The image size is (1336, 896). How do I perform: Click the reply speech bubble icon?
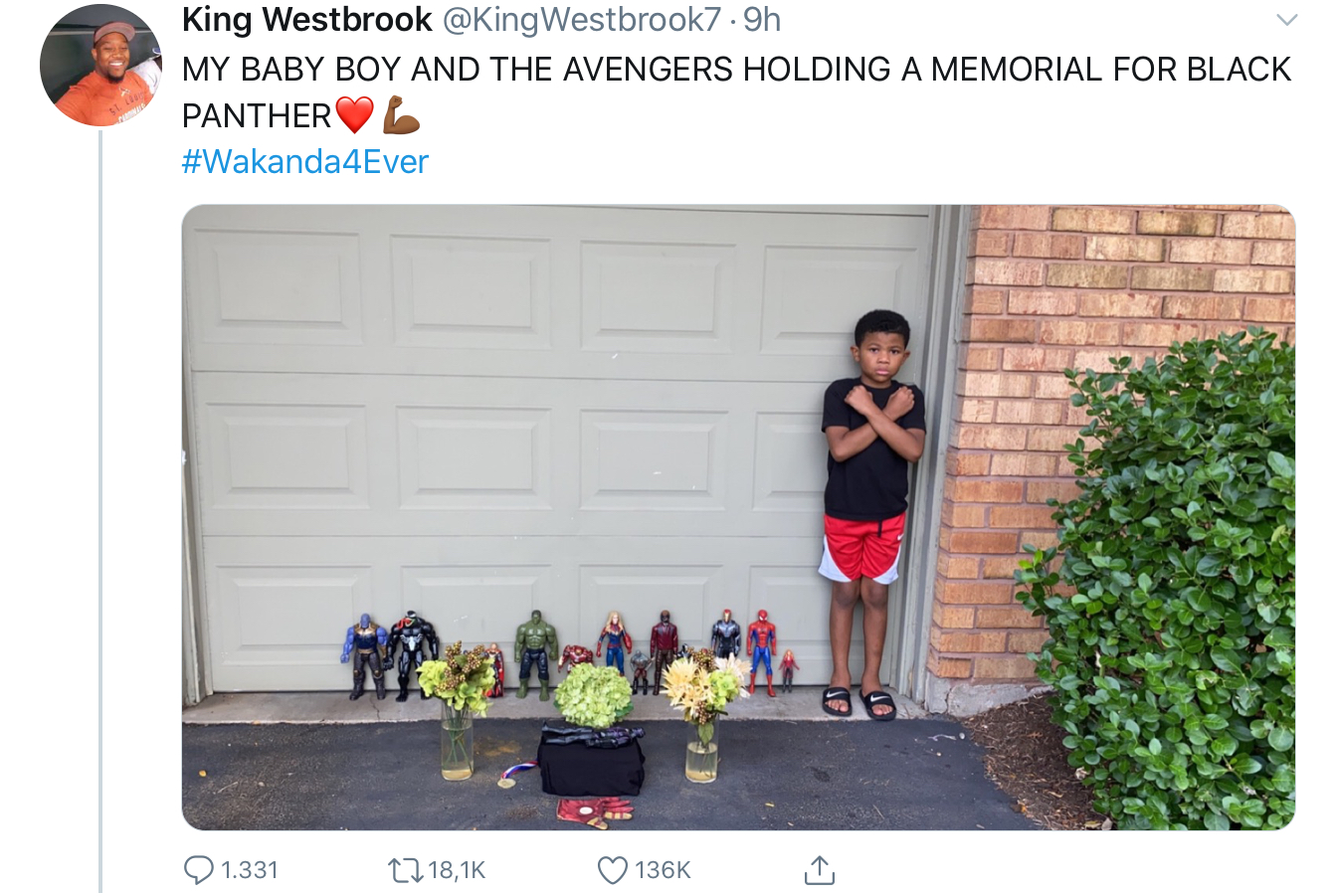(199, 870)
